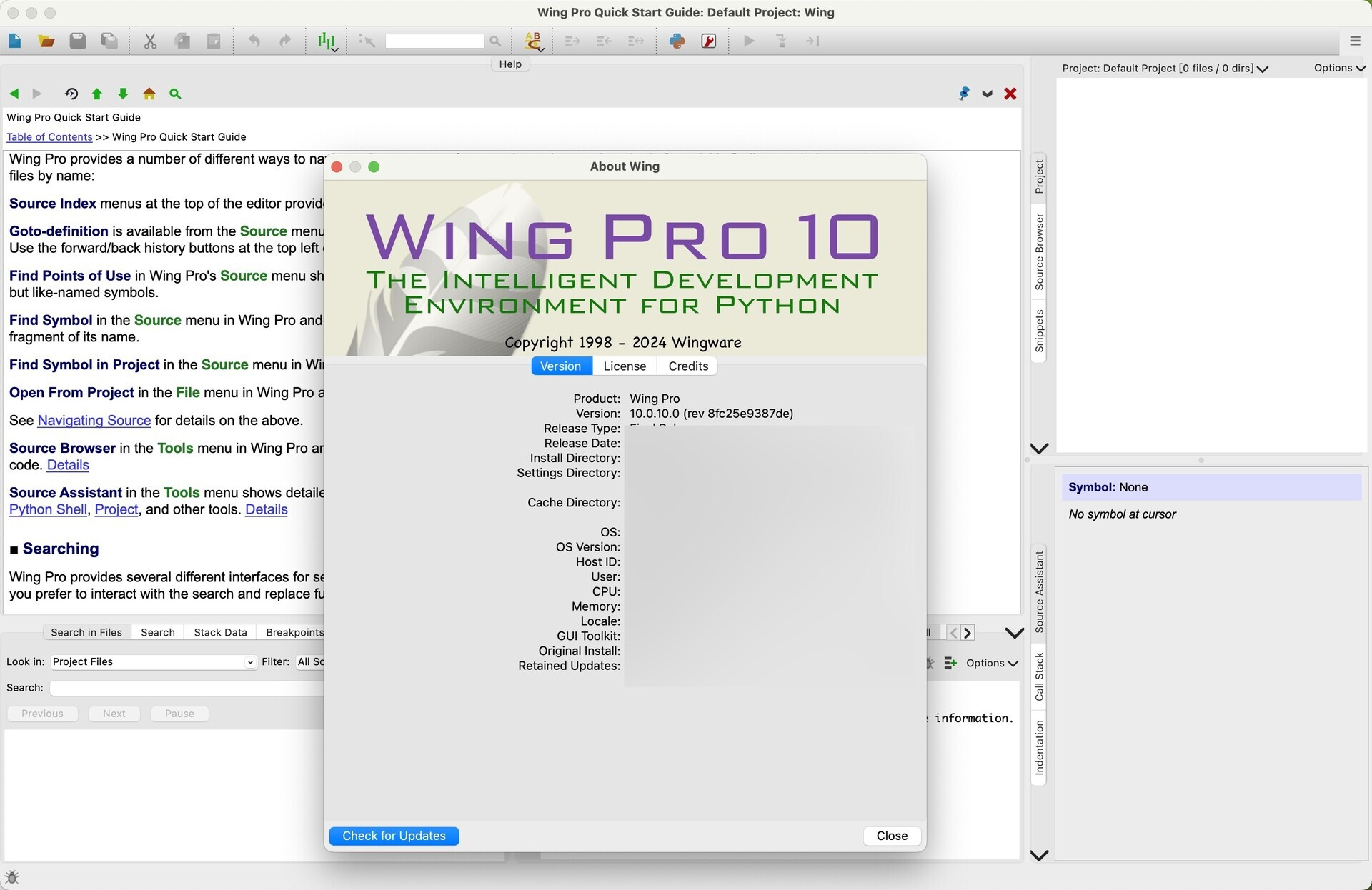Select Version tab in About Wing
Image resolution: width=1372 pixels, height=890 pixels.
click(x=561, y=366)
